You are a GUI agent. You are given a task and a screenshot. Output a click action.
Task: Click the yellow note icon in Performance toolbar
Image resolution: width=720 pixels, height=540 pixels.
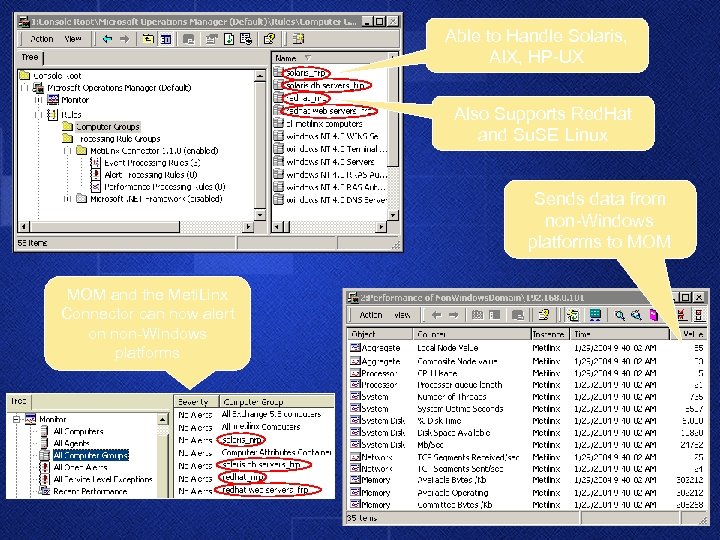(x=544, y=315)
